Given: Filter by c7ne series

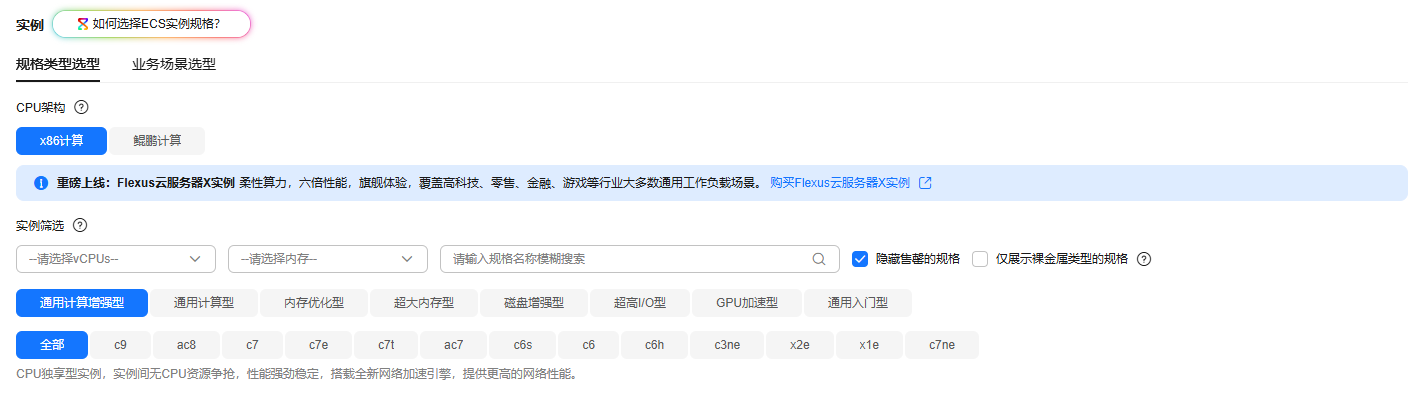Looking at the screenshot, I should tap(942, 345).
